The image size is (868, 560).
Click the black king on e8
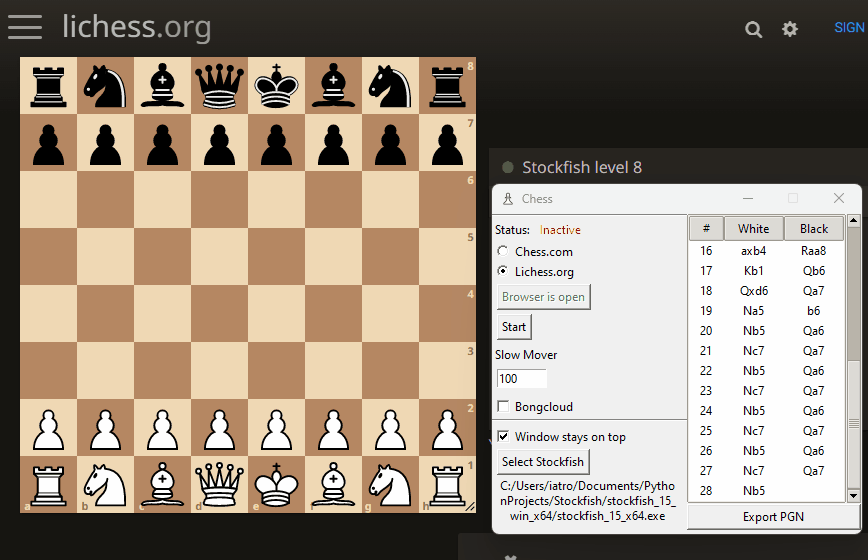pos(276,86)
